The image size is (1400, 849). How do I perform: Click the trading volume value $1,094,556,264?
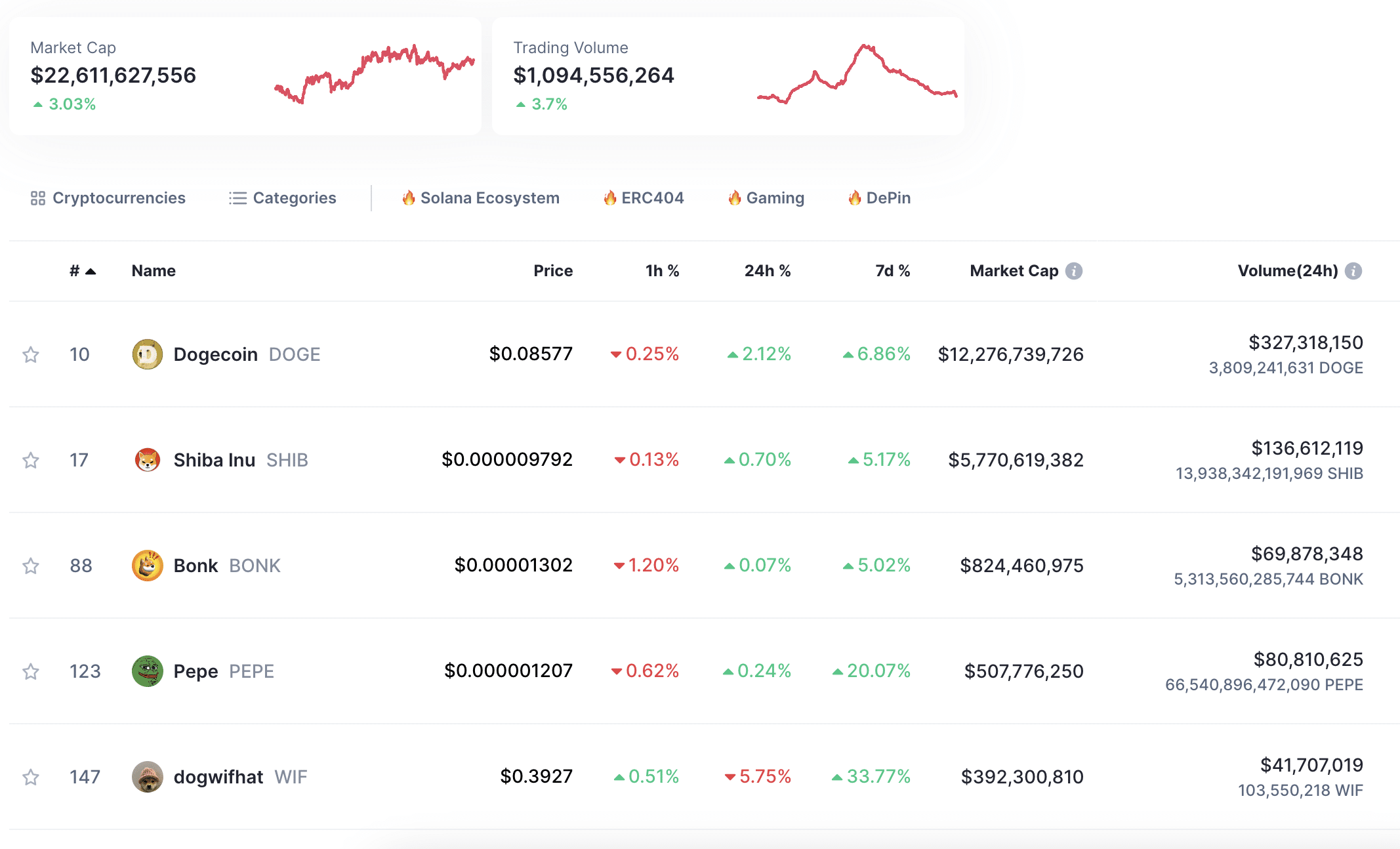tap(594, 75)
